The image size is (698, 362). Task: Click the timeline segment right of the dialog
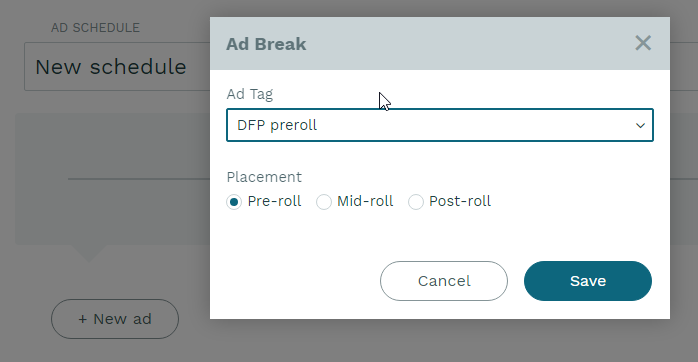[684, 179]
